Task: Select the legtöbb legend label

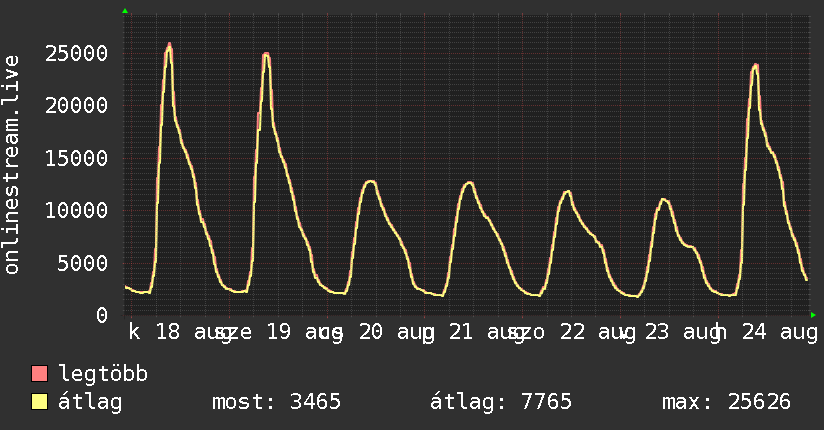Action: pos(103,373)
